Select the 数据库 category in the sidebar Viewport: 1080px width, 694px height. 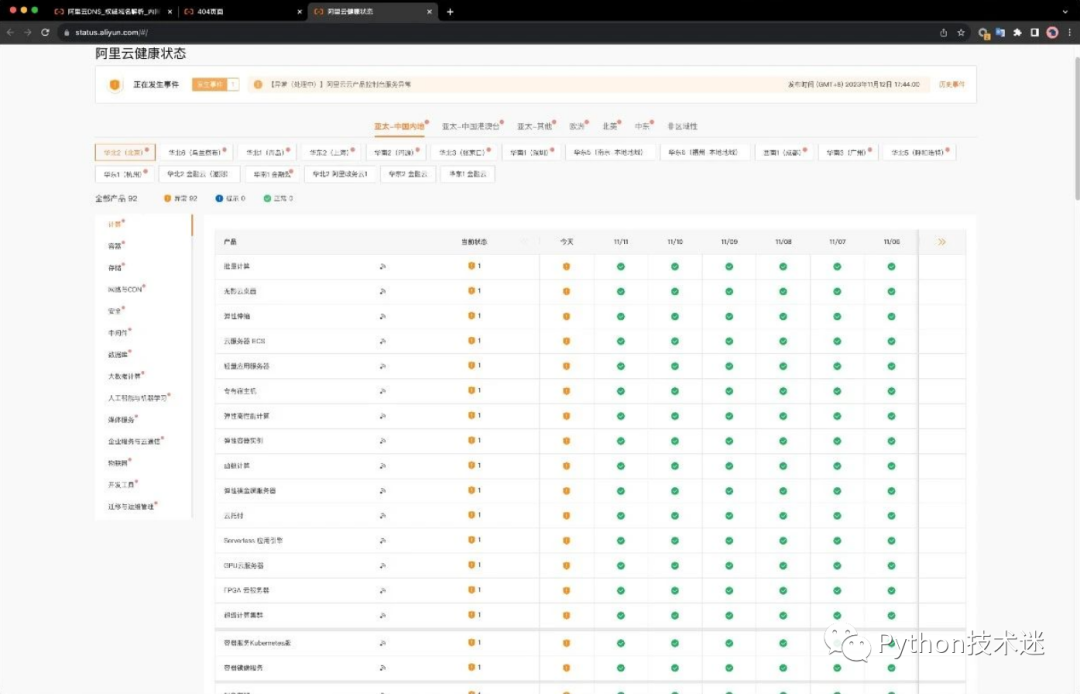[x=118, y=355]
